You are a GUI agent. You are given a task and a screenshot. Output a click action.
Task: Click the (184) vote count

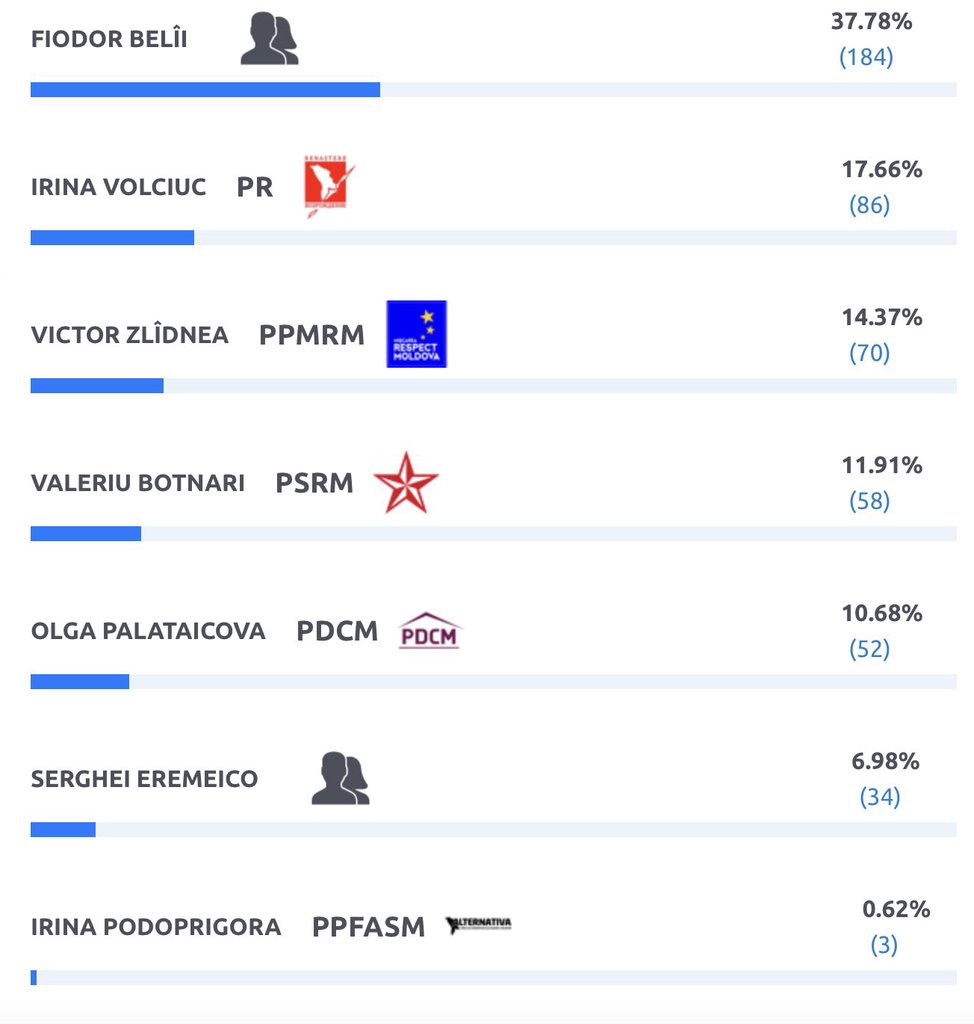click(x=866, y=57)
